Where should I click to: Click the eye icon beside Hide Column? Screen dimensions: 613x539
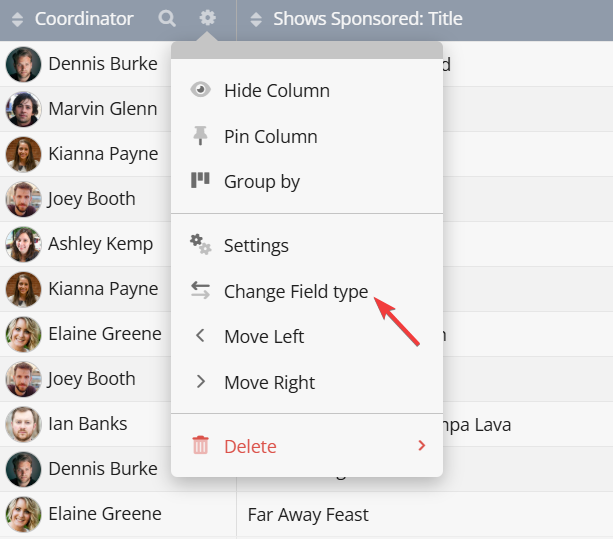point(201,90)
